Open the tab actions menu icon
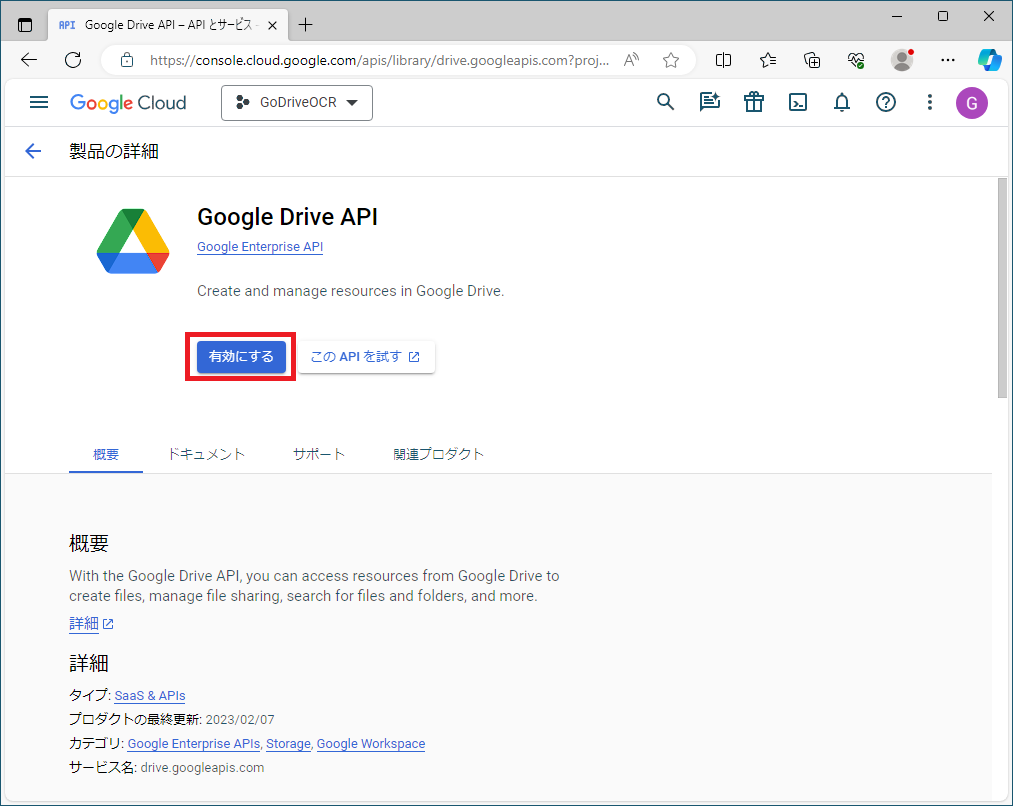 [25, 25]
